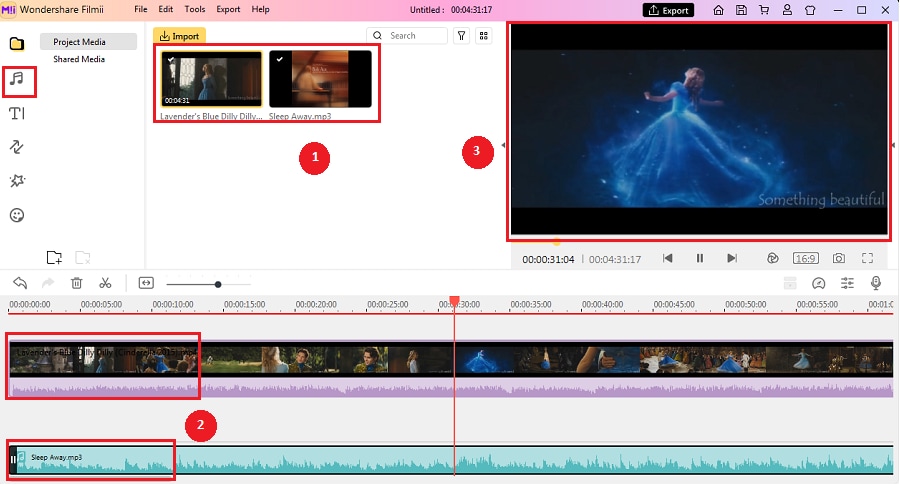Screen dimensions: 900x485
Task: Open the media folder sidebar icon
Action: [17, 44]
